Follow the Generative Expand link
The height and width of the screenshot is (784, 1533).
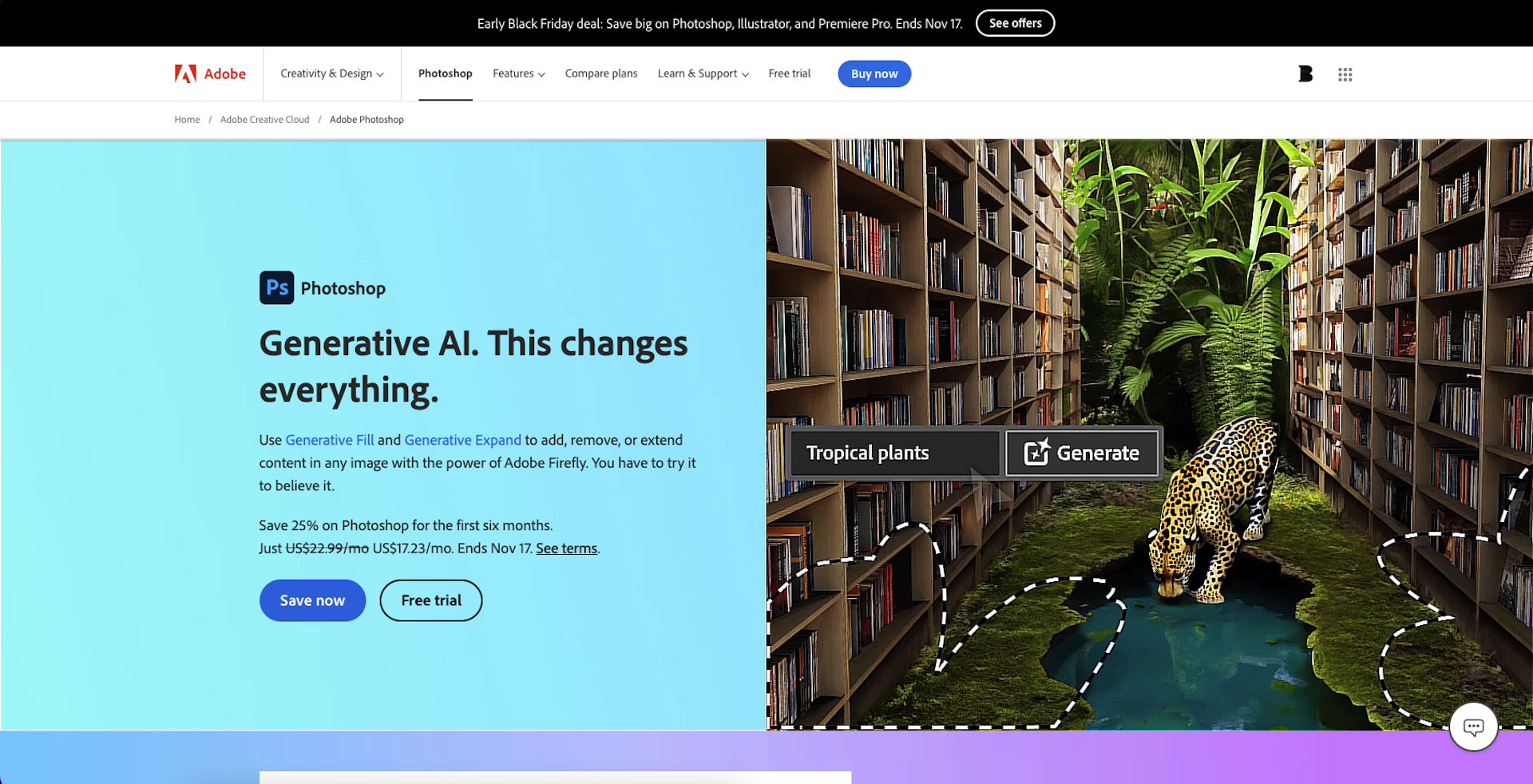[463, 440]
